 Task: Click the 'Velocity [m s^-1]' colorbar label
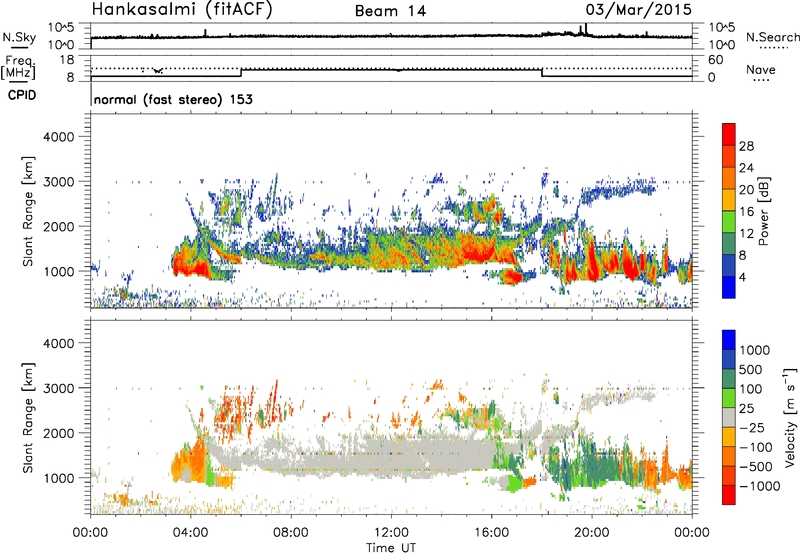789,417
